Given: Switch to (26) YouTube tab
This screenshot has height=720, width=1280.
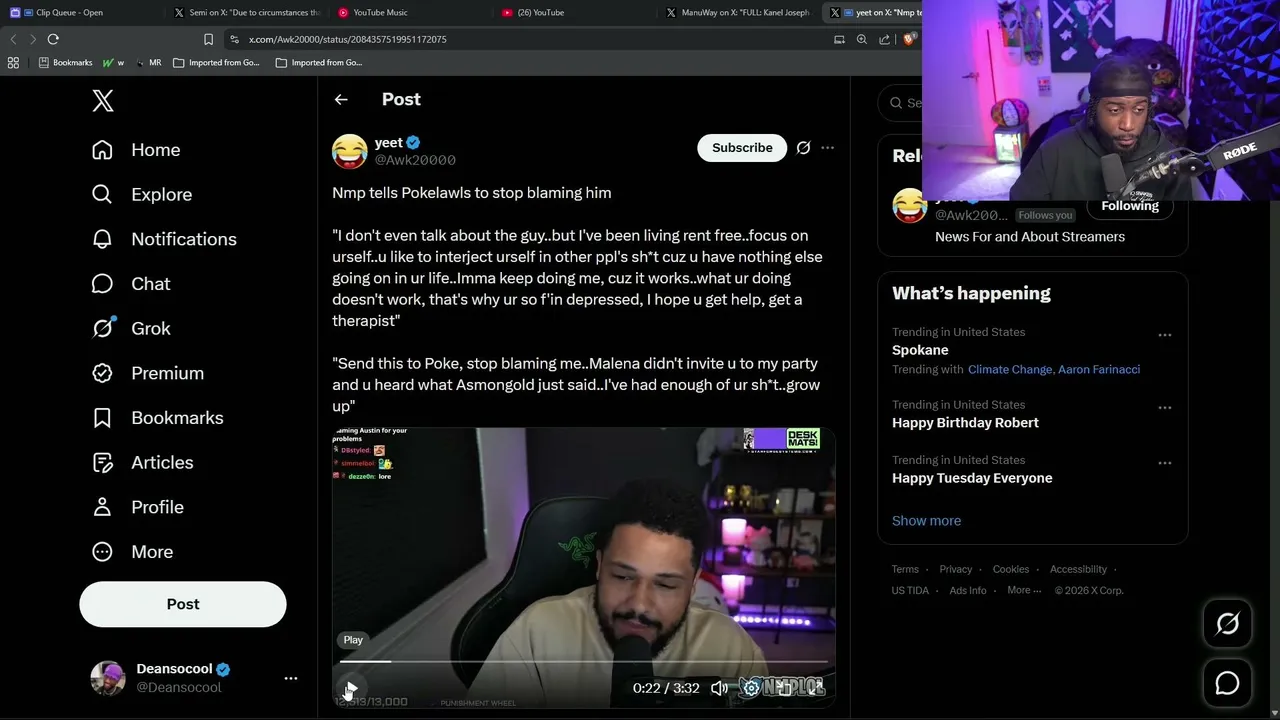Looking at the screenshot, I should pos(575,13).
